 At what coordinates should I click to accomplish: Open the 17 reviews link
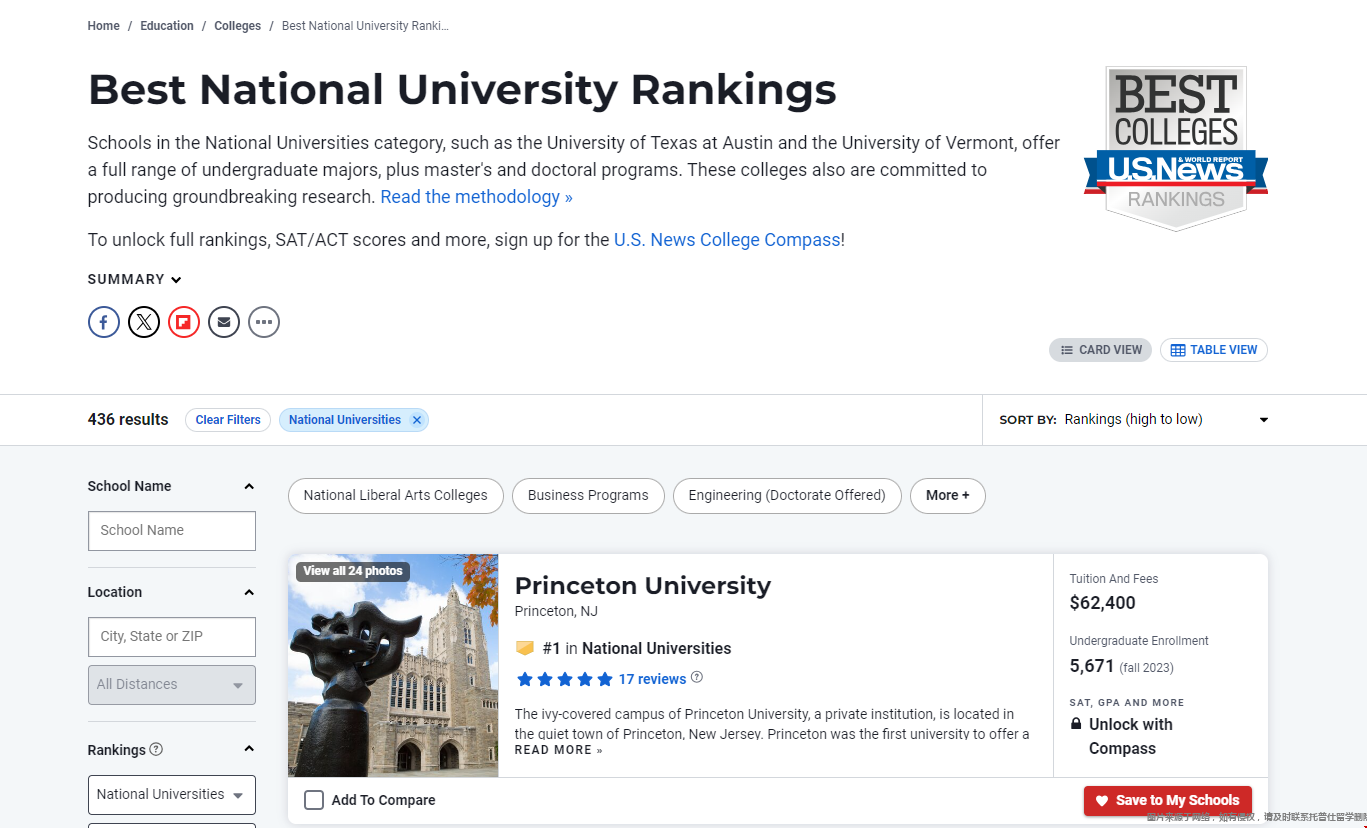tap(652, 679)
